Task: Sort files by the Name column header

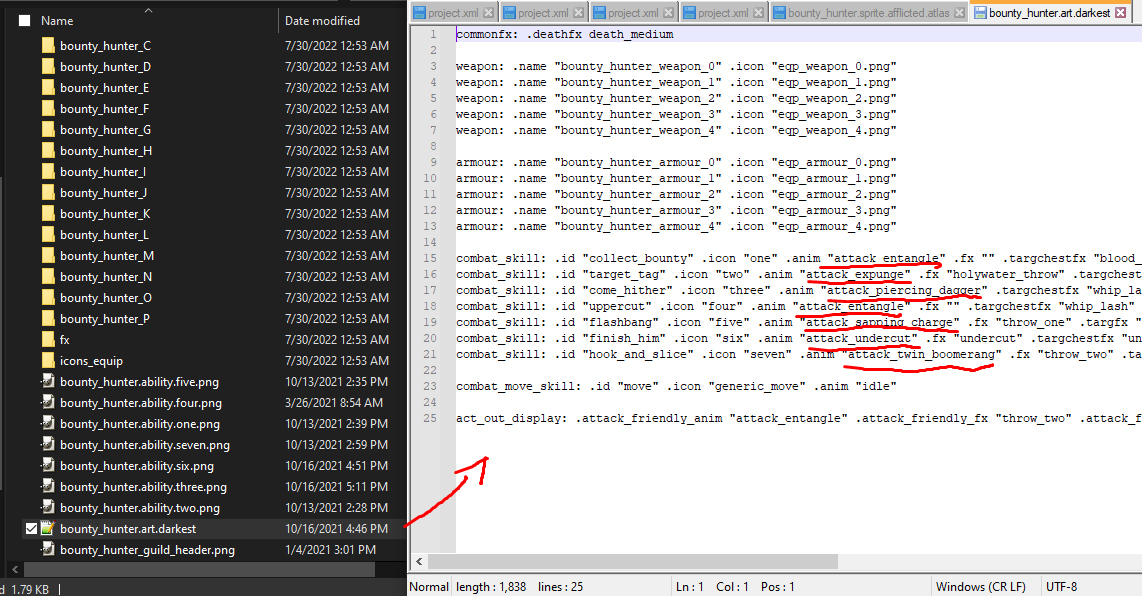Action: 57,21
